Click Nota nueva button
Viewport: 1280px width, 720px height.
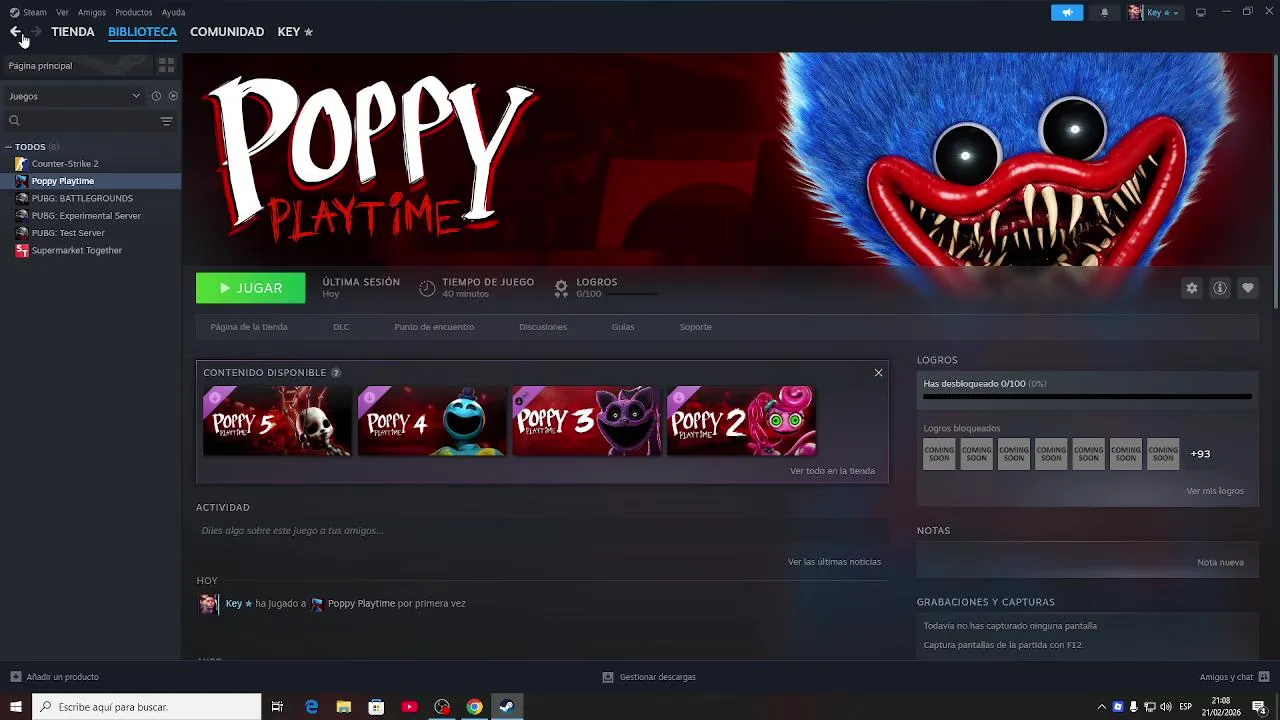tap(1220, 562)
